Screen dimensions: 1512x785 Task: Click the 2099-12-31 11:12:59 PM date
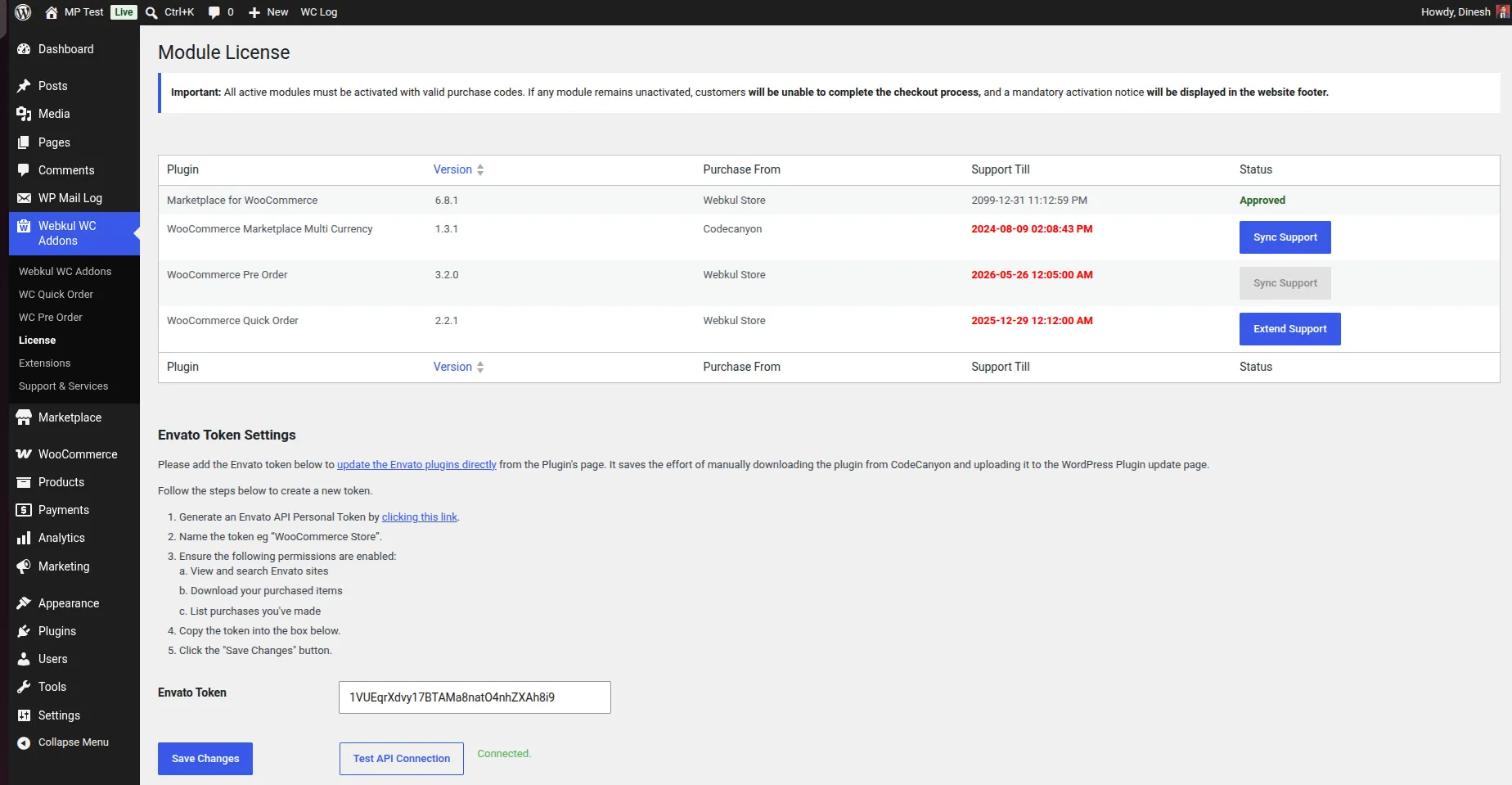1029,201
